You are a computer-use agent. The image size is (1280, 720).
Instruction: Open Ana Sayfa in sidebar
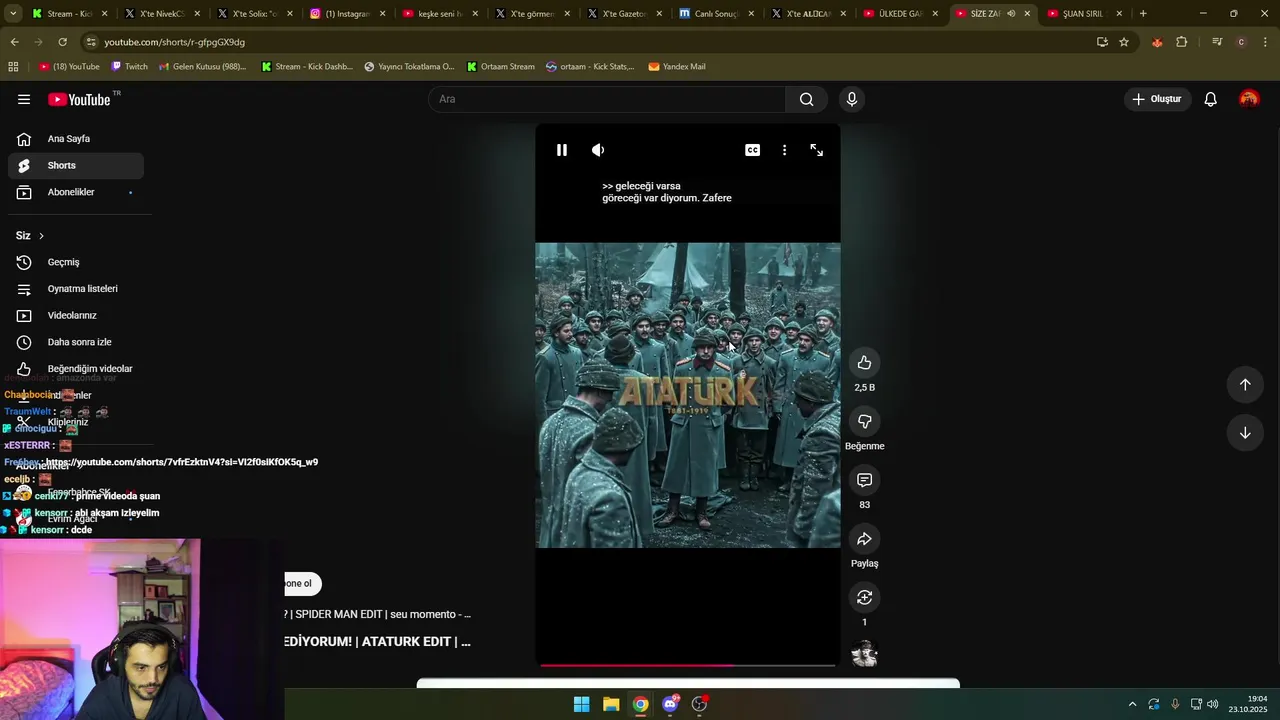76,139
